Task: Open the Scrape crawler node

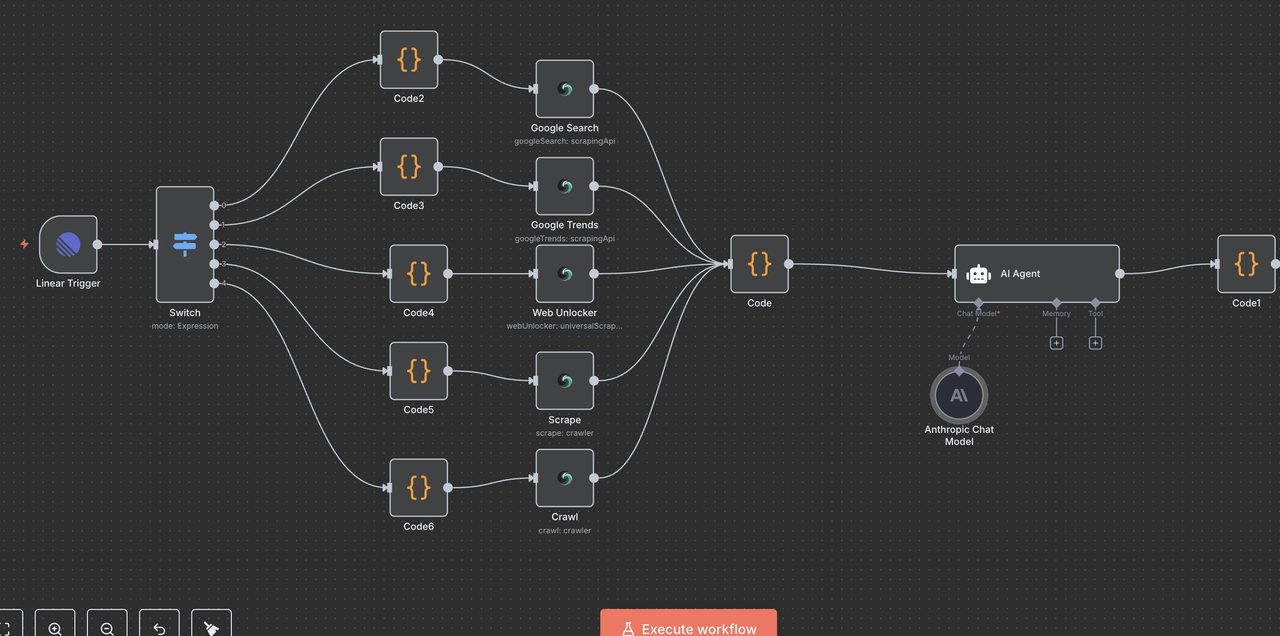Action: (565, 380)
